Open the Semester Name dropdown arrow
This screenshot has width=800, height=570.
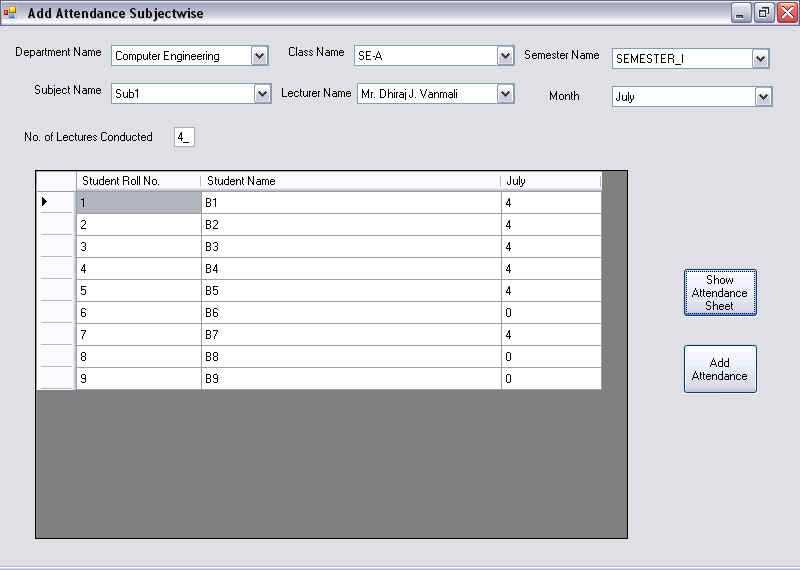pyautogui.click(x=760, y=59)
